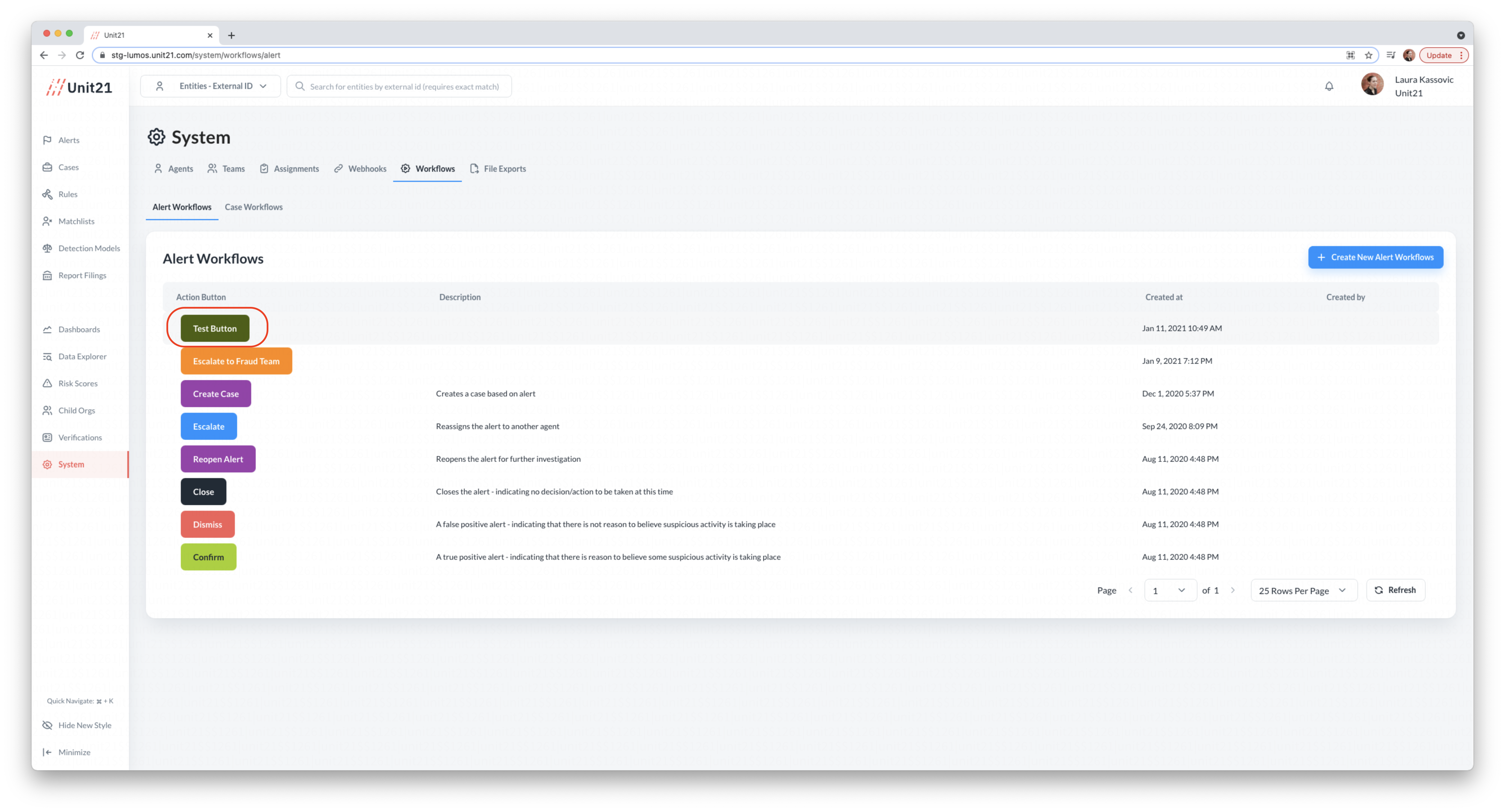This screenshot has width=1505, height=812.
Task: Switch to the Case Workflows tab
Action: point(253,207)
